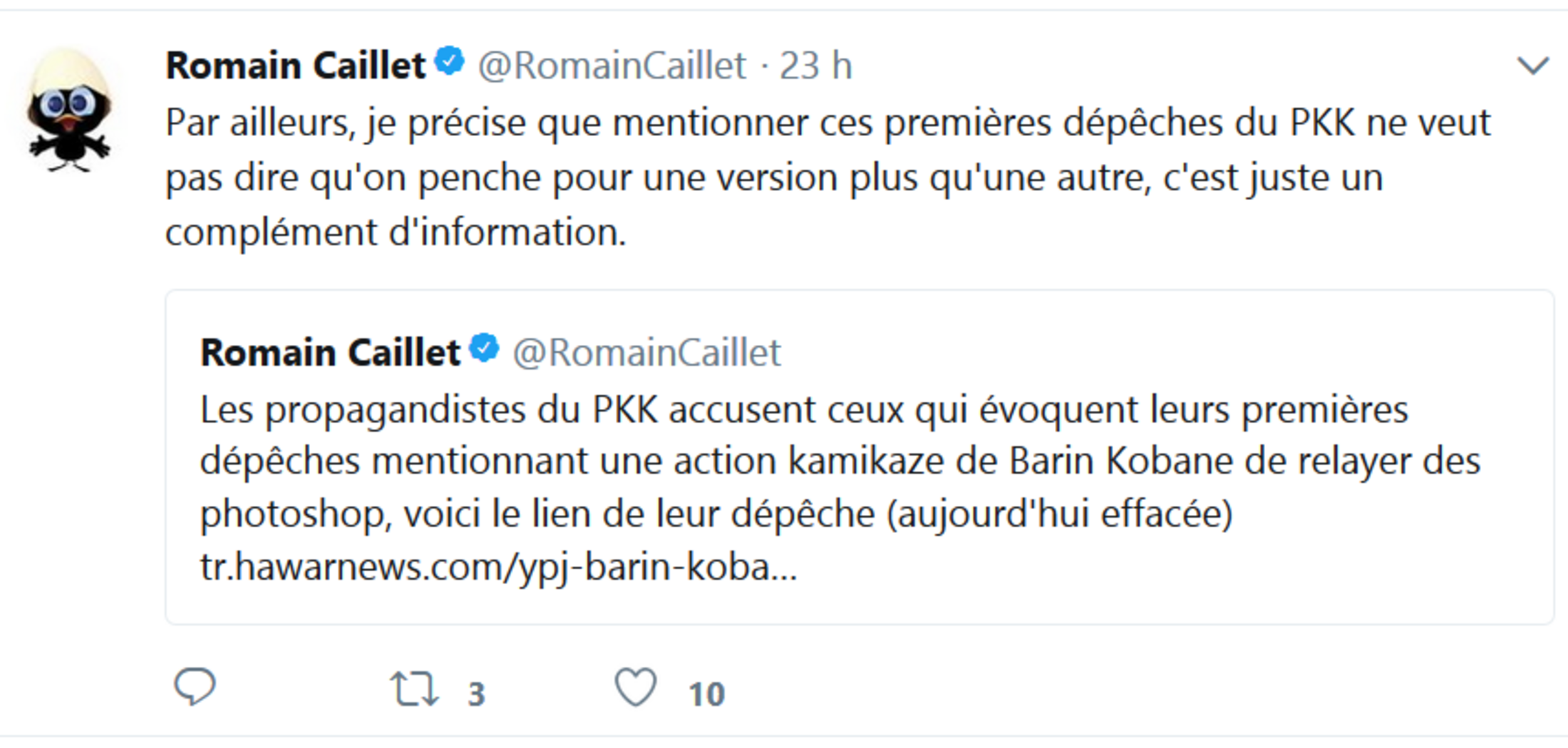
Task: Click the verified badge beside the top author name
Action: click(x=450, y=62)
